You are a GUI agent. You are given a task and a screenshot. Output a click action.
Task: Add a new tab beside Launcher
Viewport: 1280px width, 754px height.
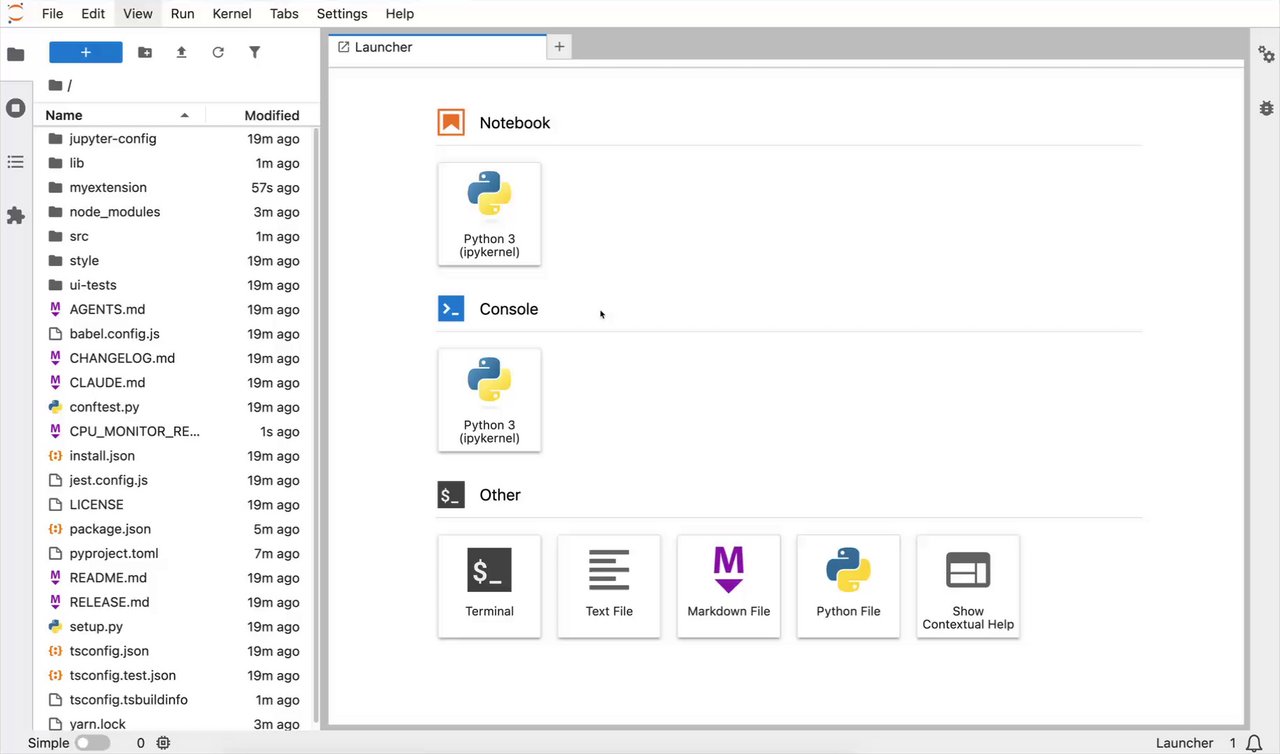[560, 47]
